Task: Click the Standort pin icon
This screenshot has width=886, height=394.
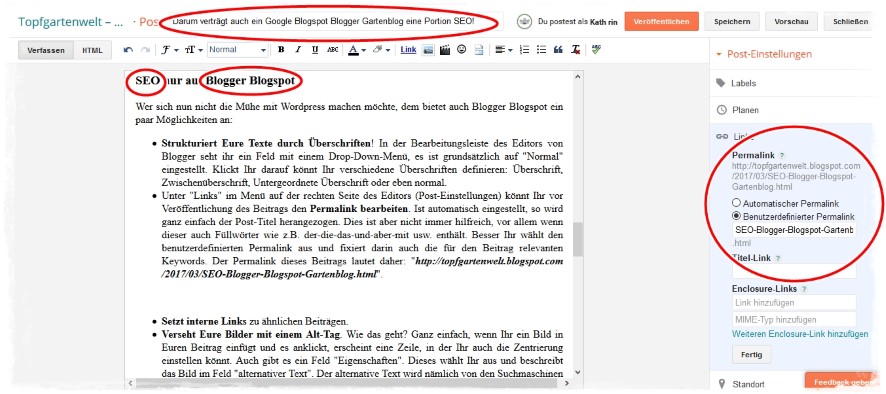Action: [721, 384]
